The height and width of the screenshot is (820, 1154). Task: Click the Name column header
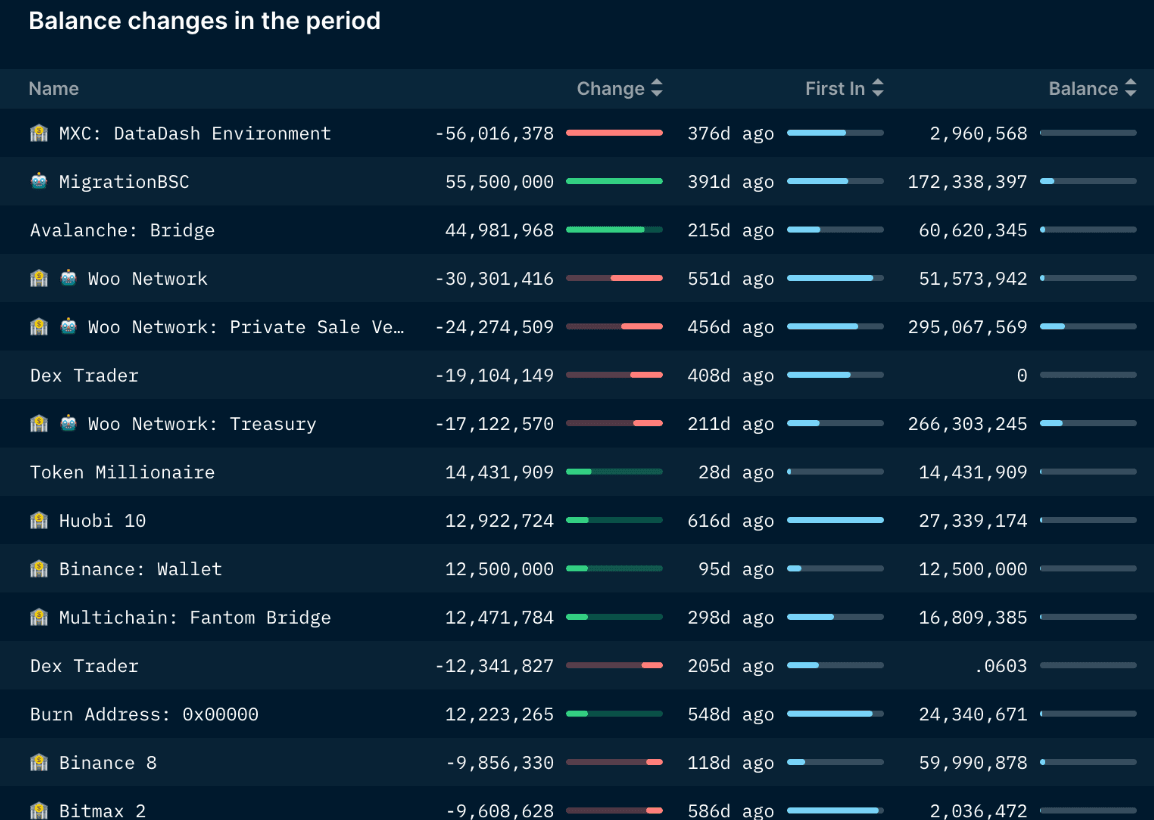click(53, 89)
